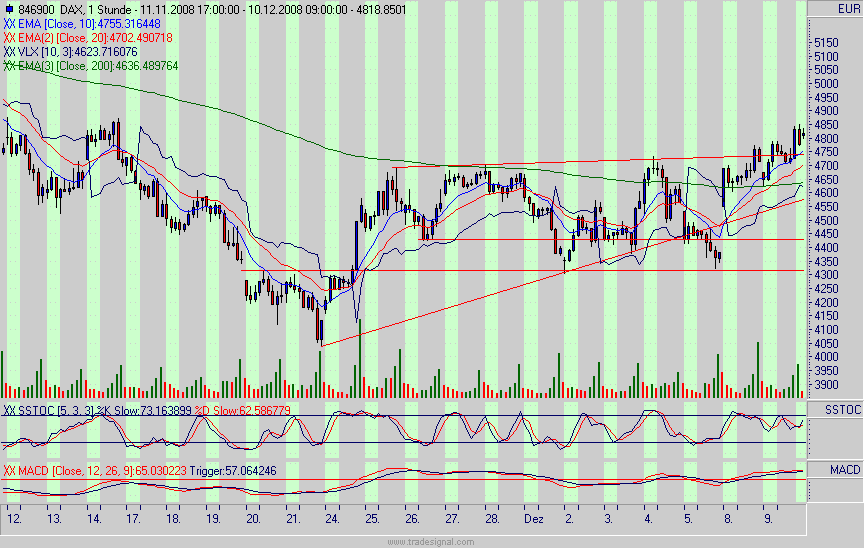Viewport: 864px width, 548px height.
Task: Select the EMA(2) [Close, 20] legend entry
Action: click(88, 38)
